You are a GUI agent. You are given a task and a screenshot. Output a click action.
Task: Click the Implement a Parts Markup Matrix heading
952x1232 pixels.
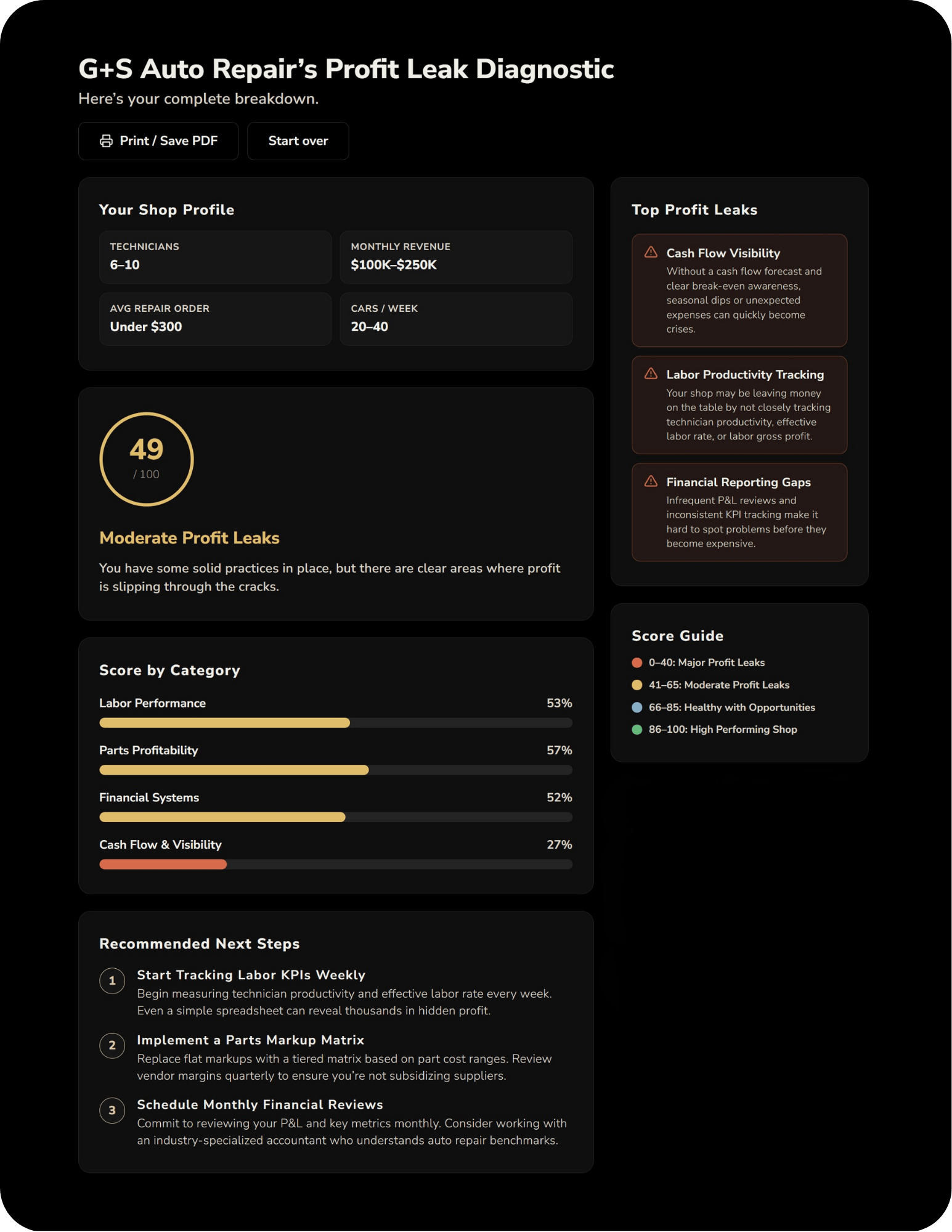point(251,1040)
